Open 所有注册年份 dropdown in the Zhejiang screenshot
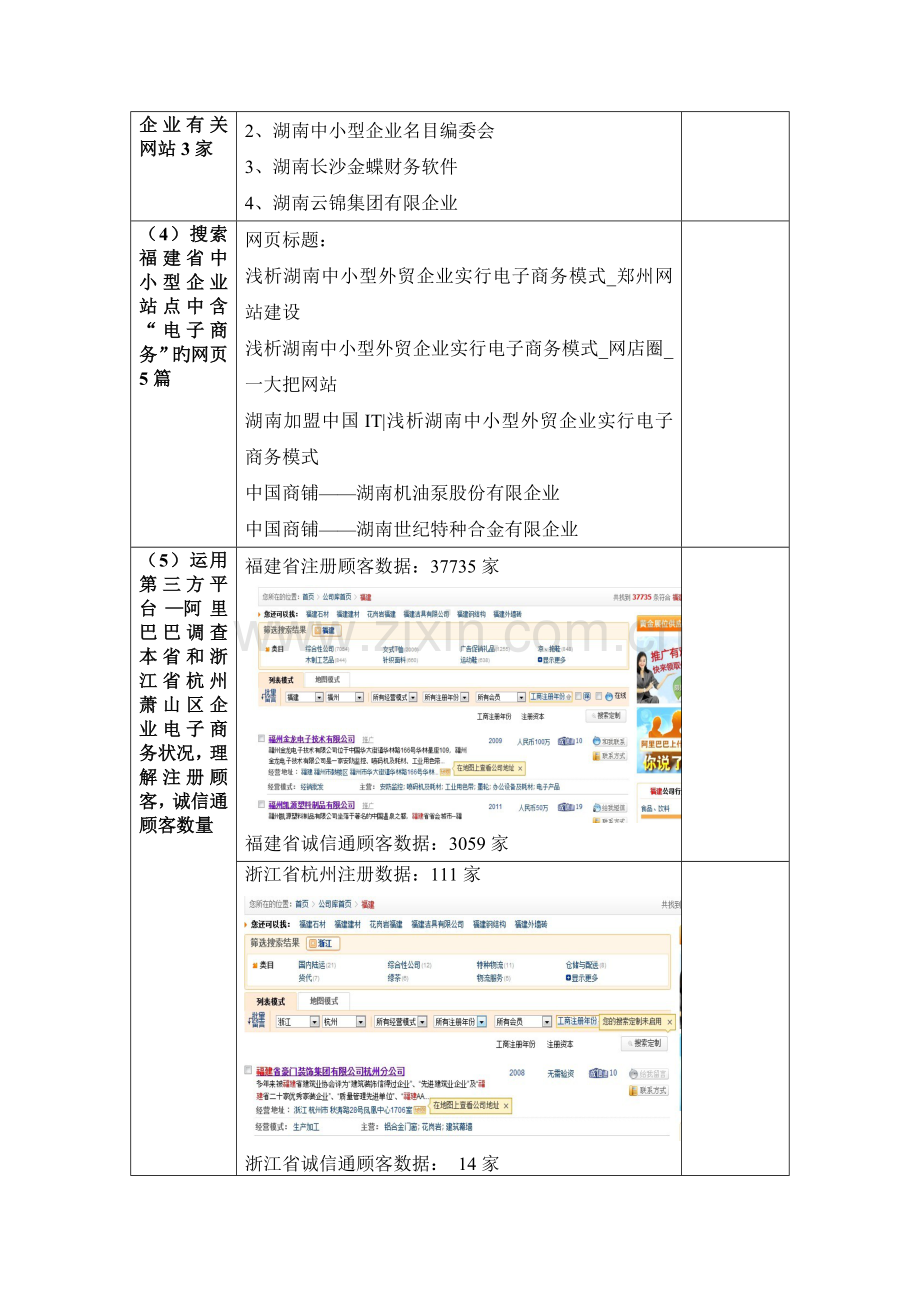The width and height of the screenshot is (920, 1302). (460, 1021)
